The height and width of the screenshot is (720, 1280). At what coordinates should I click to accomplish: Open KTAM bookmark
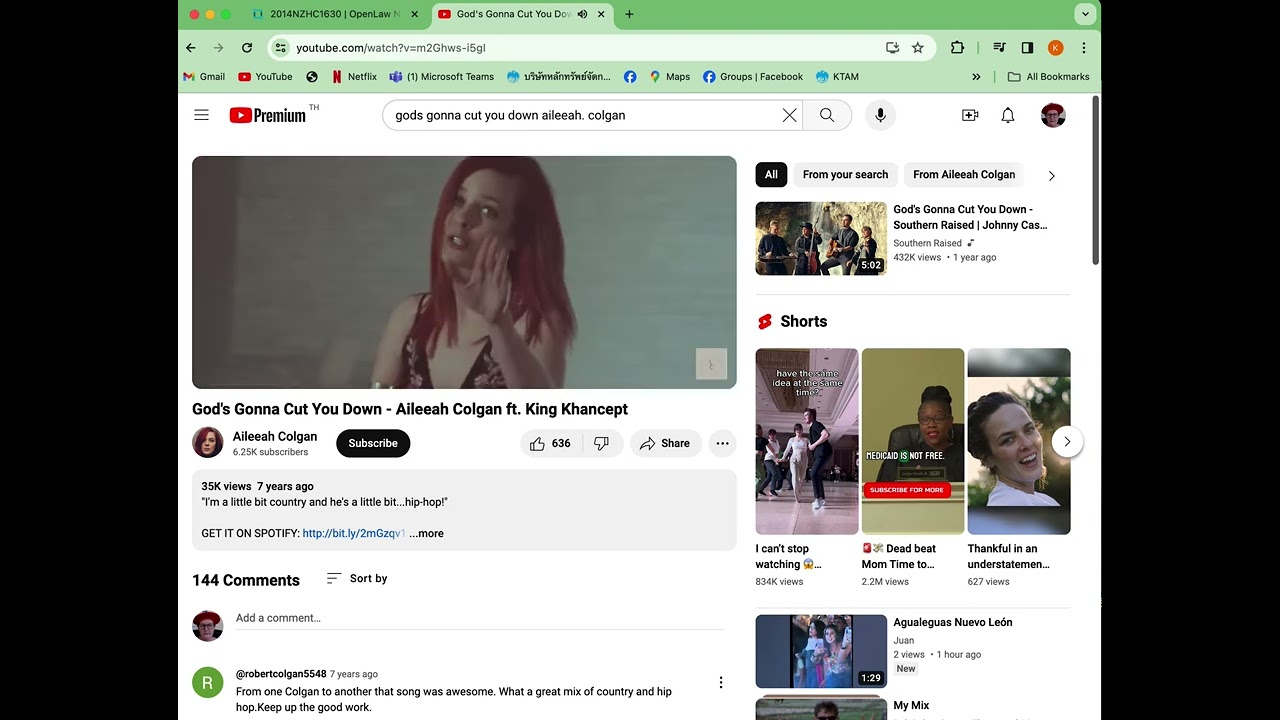[837, 76]
